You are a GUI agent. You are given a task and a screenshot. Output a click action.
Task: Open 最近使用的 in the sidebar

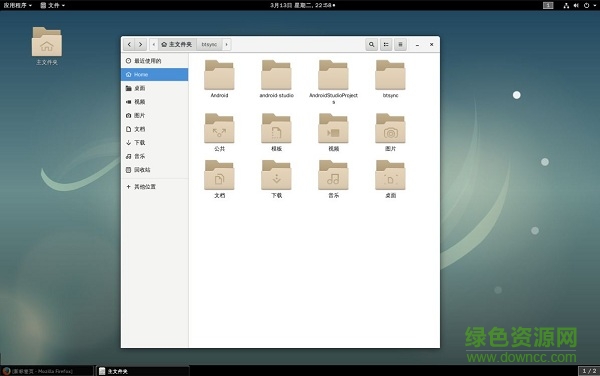click(x=155, y=61)
